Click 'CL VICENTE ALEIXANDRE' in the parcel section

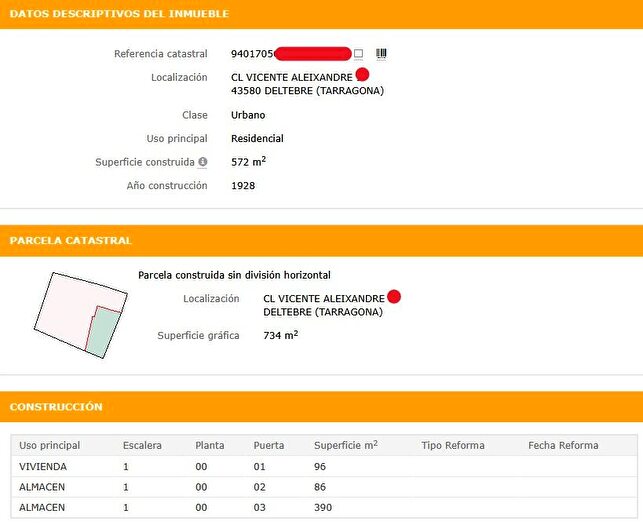click(x=324, y=299)
